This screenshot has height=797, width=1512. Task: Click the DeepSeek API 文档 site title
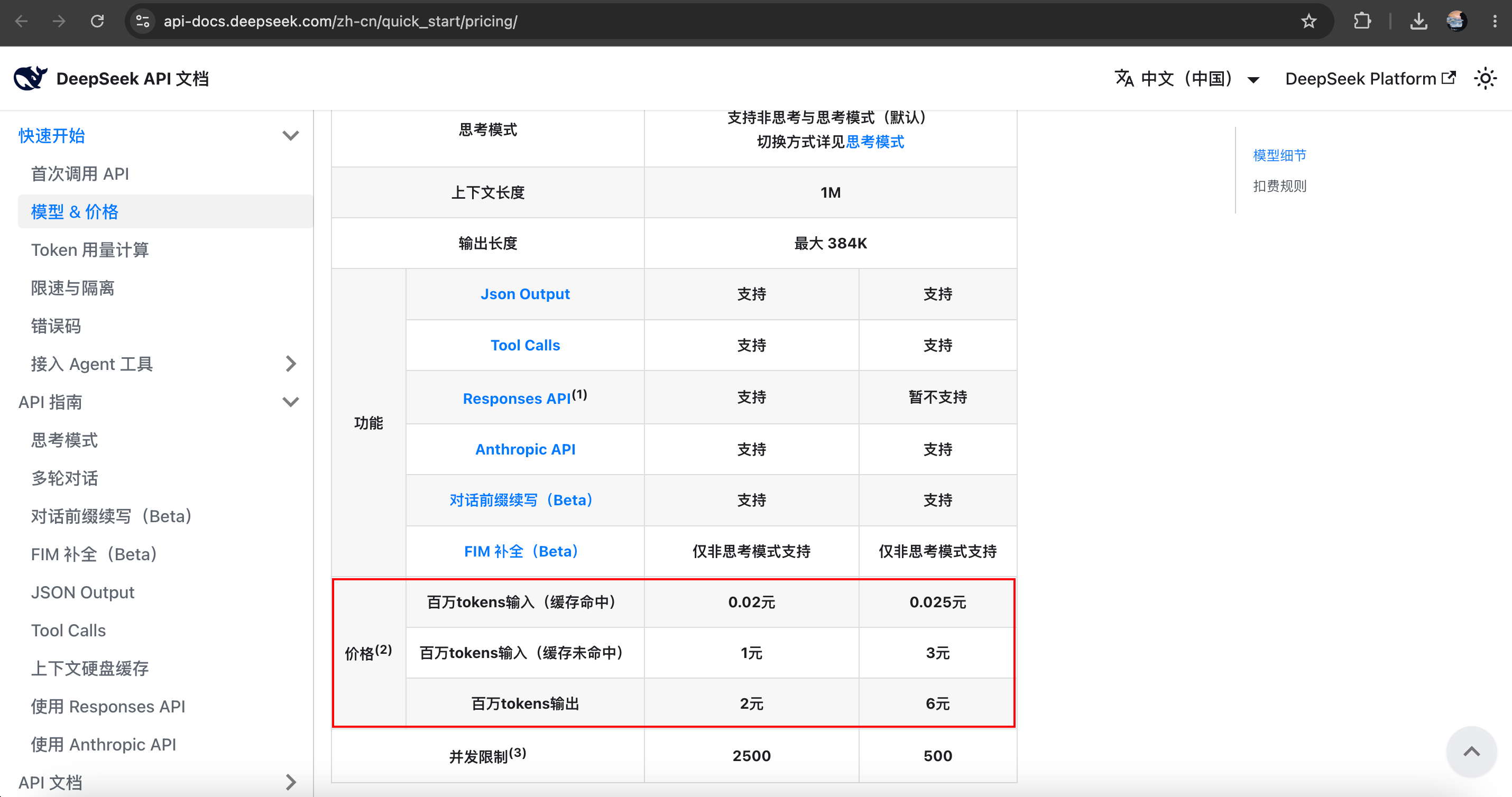[133, 79]
